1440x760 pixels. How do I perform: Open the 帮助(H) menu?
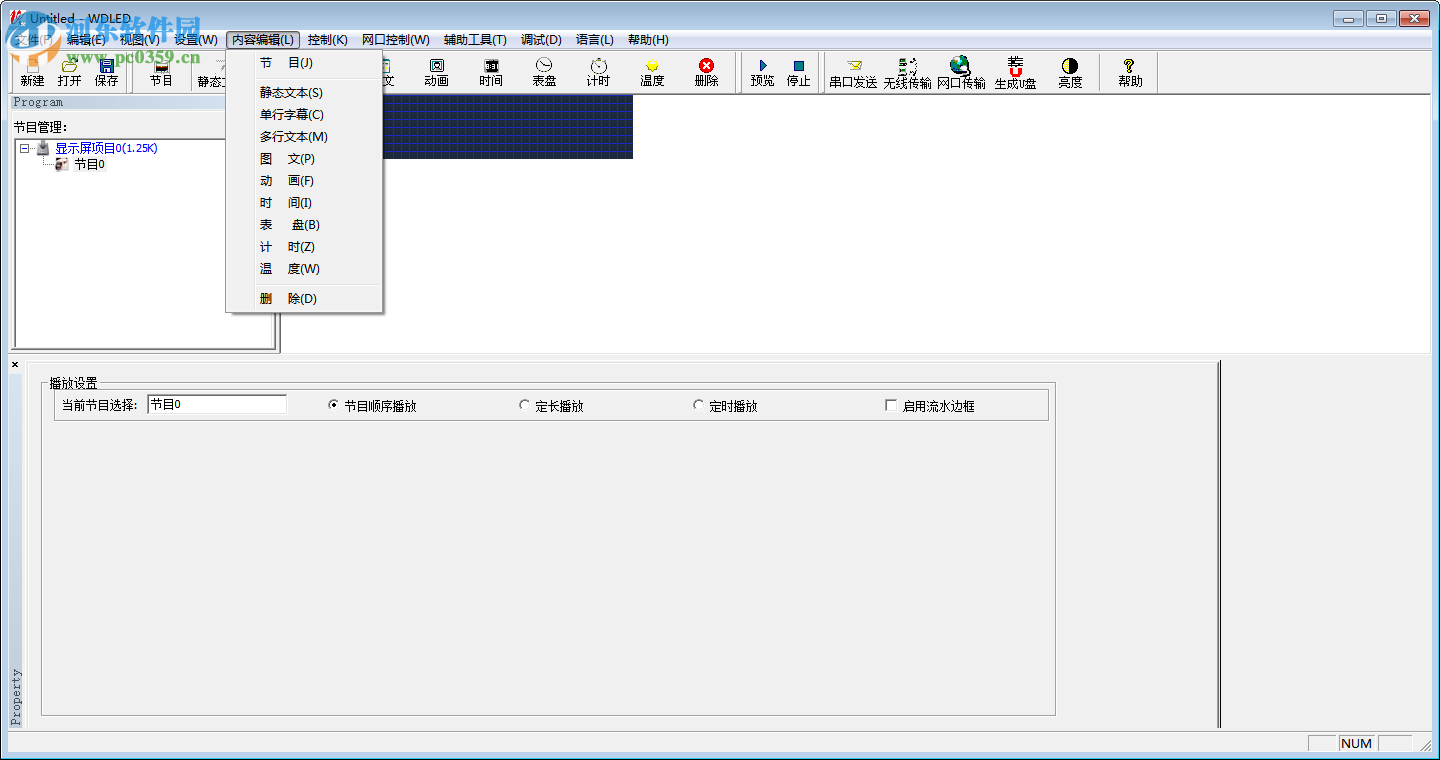648,40
